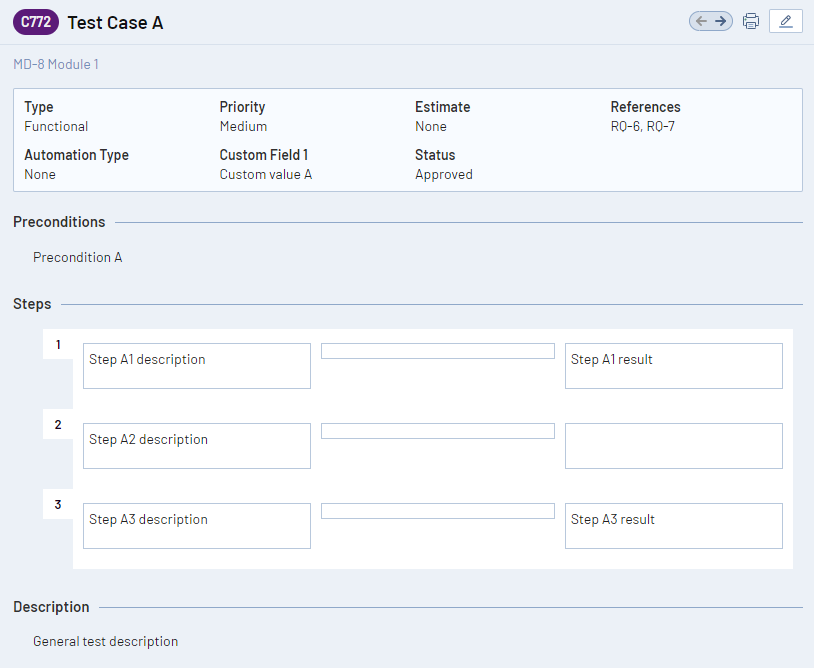Select the Step A2 description box
Image resolution: width=814 pixels, height=668 pixels.
(x=196, y=446)
